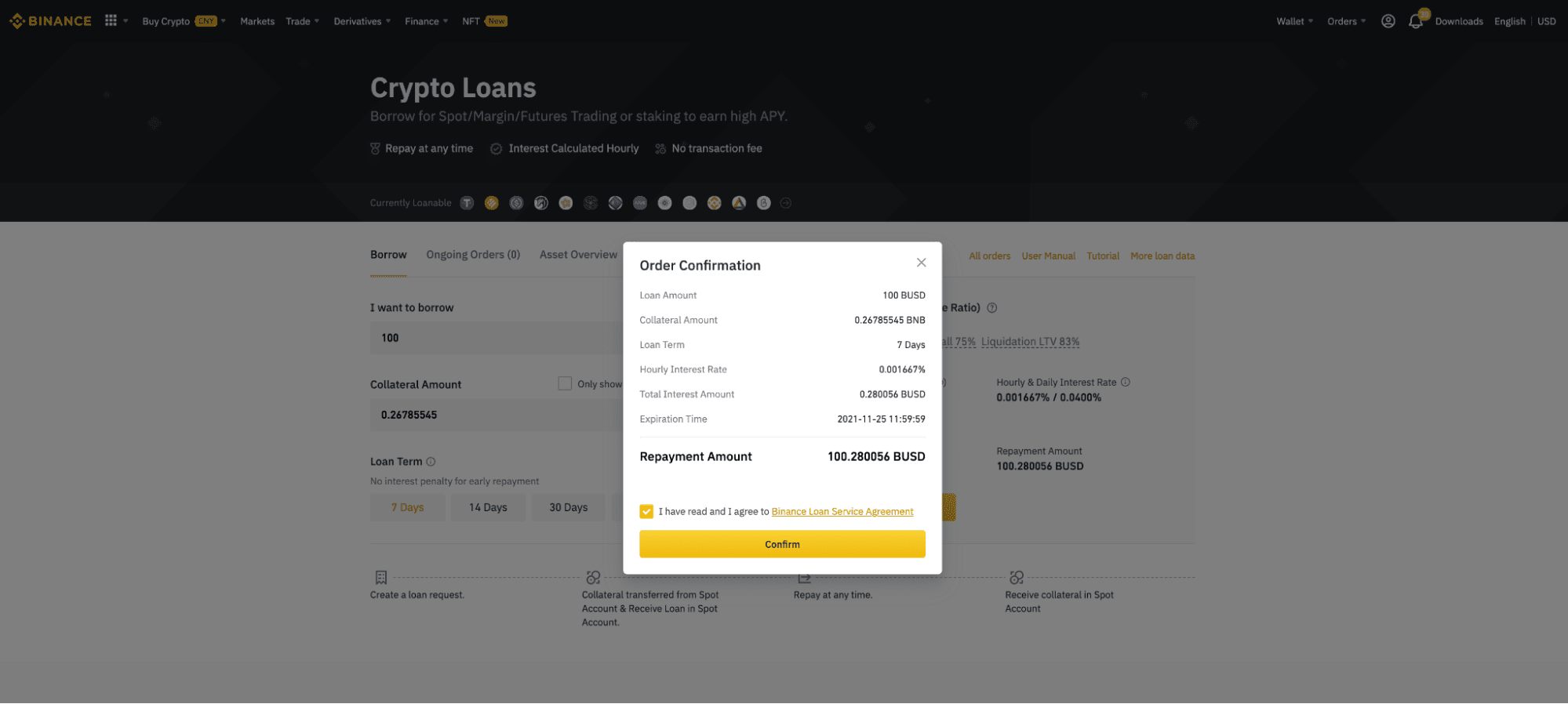Click the Loan Amount 100 BUSD value
The width and height of the screenshot is (1568, 704).
pos(904,296)
